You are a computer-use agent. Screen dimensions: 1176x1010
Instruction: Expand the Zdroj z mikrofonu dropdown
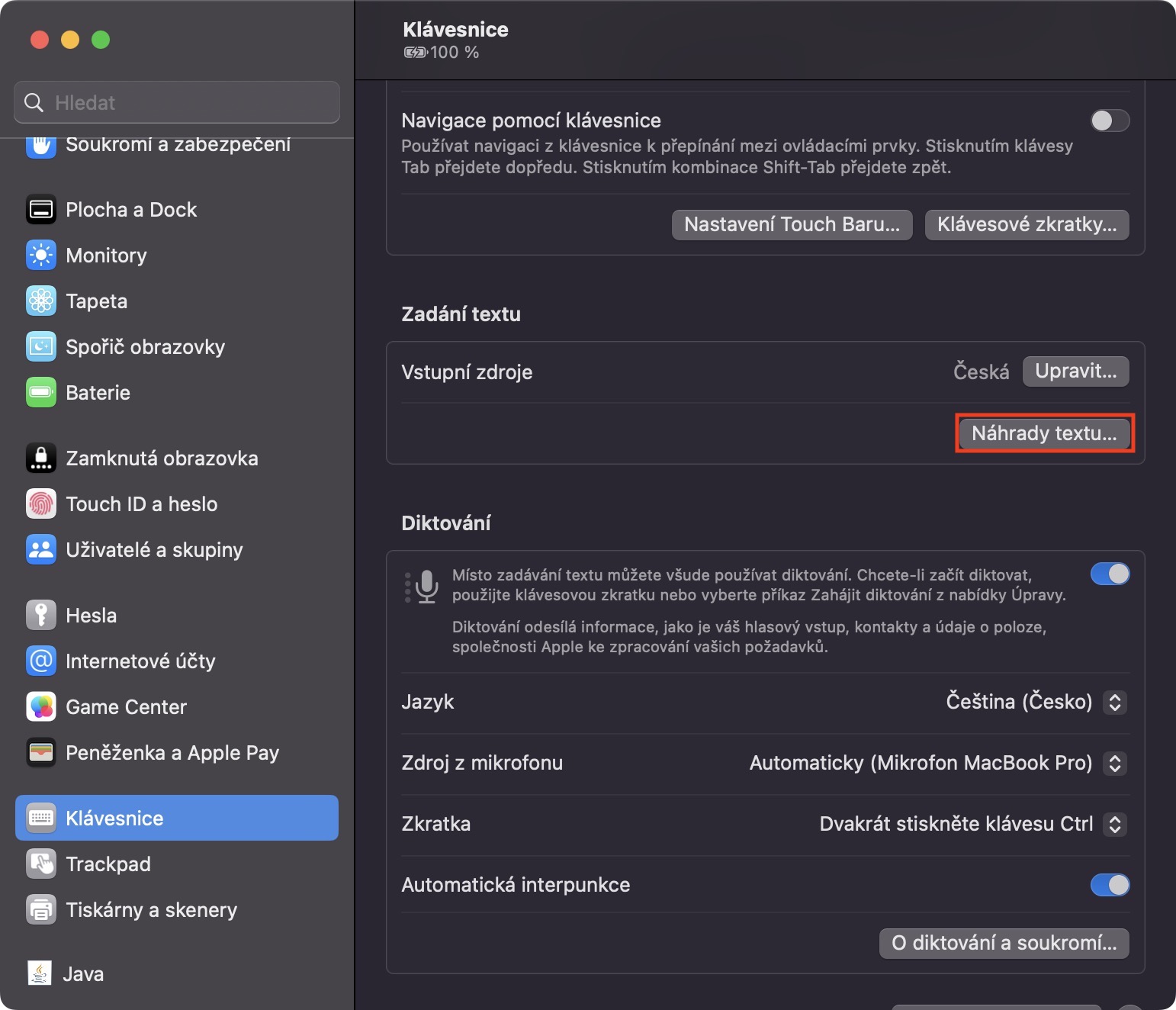point(1114,763)
